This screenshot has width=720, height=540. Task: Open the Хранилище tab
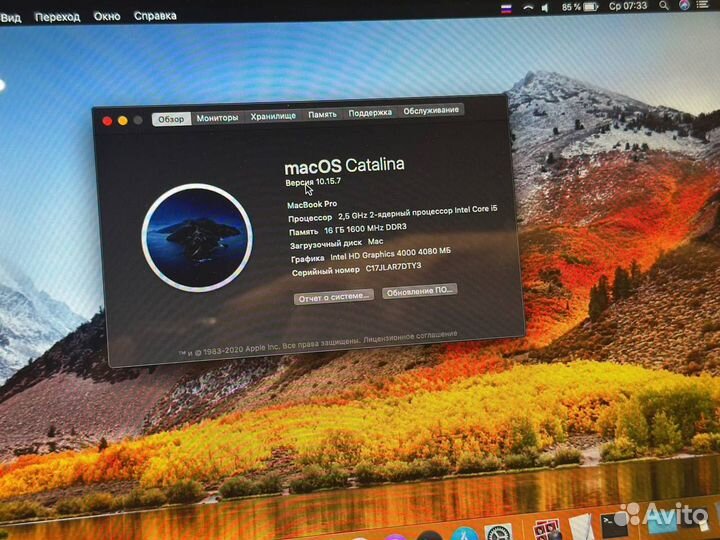pos(273,116)
